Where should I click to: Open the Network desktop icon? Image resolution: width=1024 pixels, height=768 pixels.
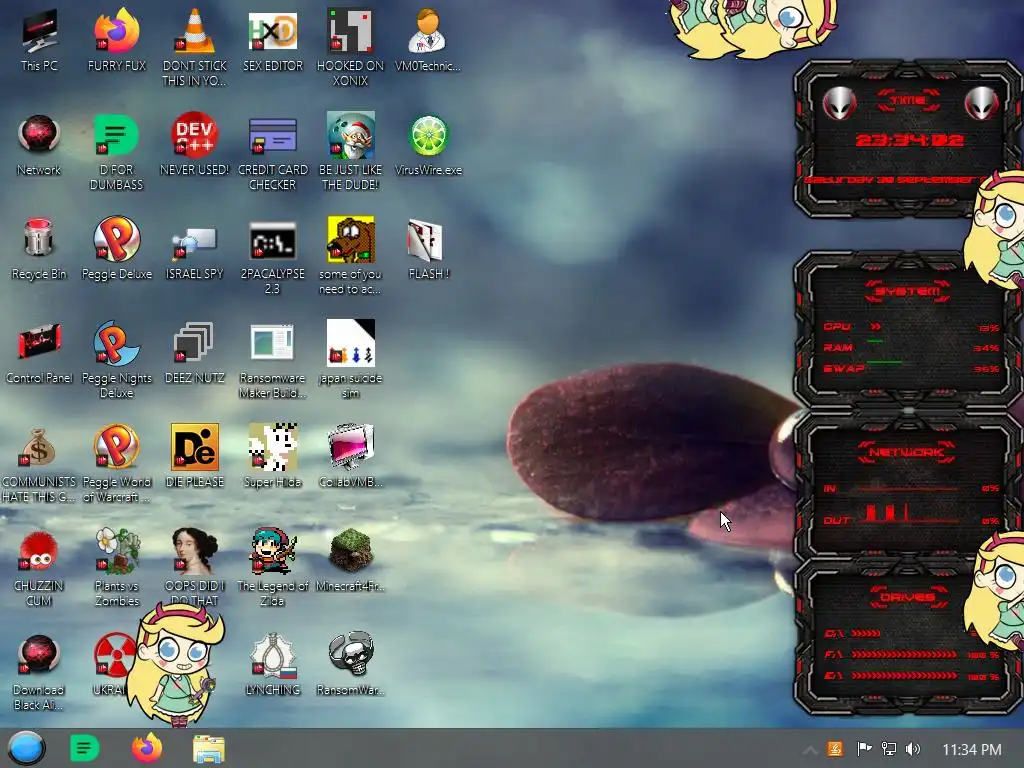click(x=39, y=145)
